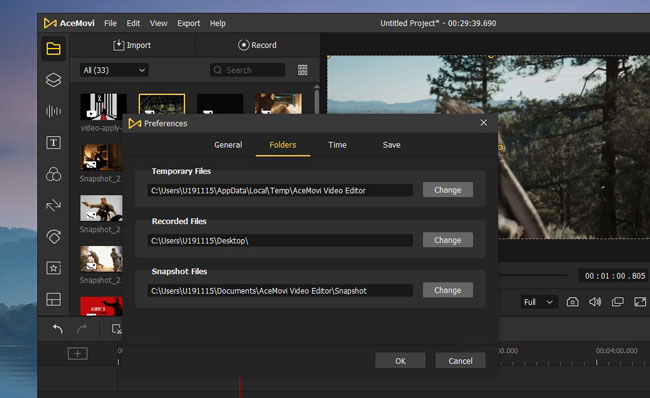Switch to the Save preferences tab
Image resolution: width=650 pixels, height=398 pixels.
pyautogui.click(x=391, y=145)
